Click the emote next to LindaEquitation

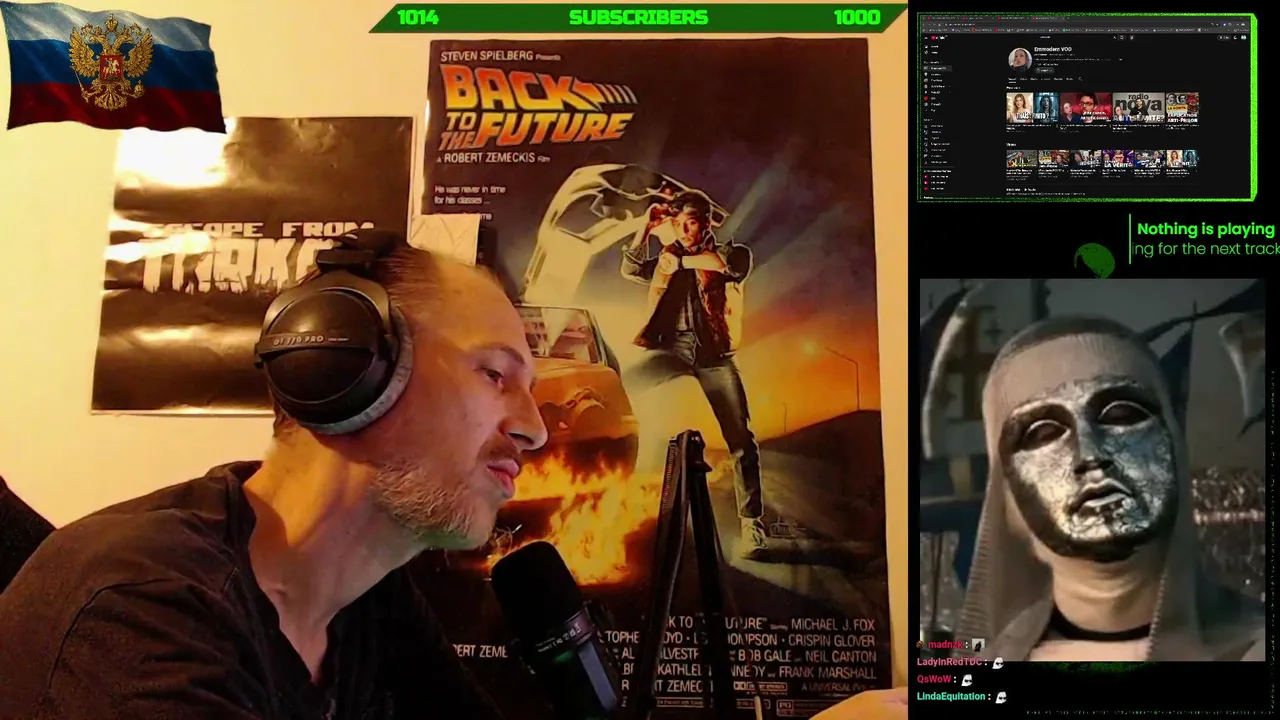[1000, 696]
